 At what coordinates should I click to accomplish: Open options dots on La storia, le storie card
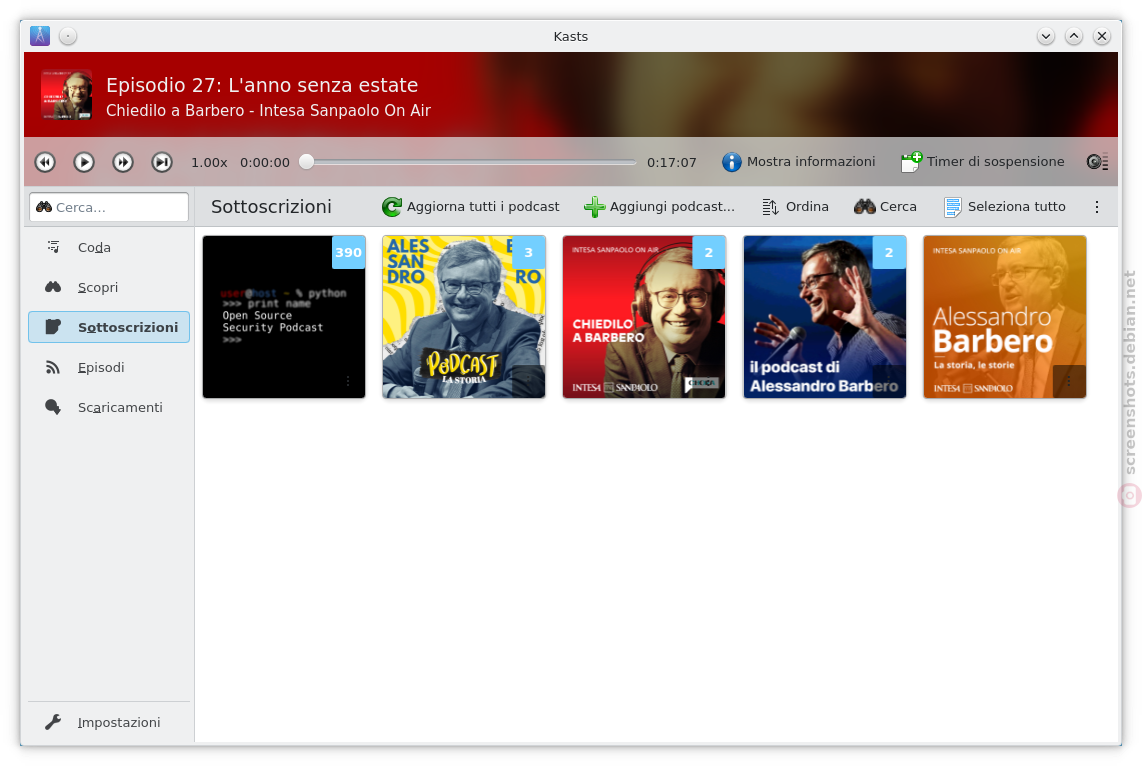click(x=1069, y=381)
